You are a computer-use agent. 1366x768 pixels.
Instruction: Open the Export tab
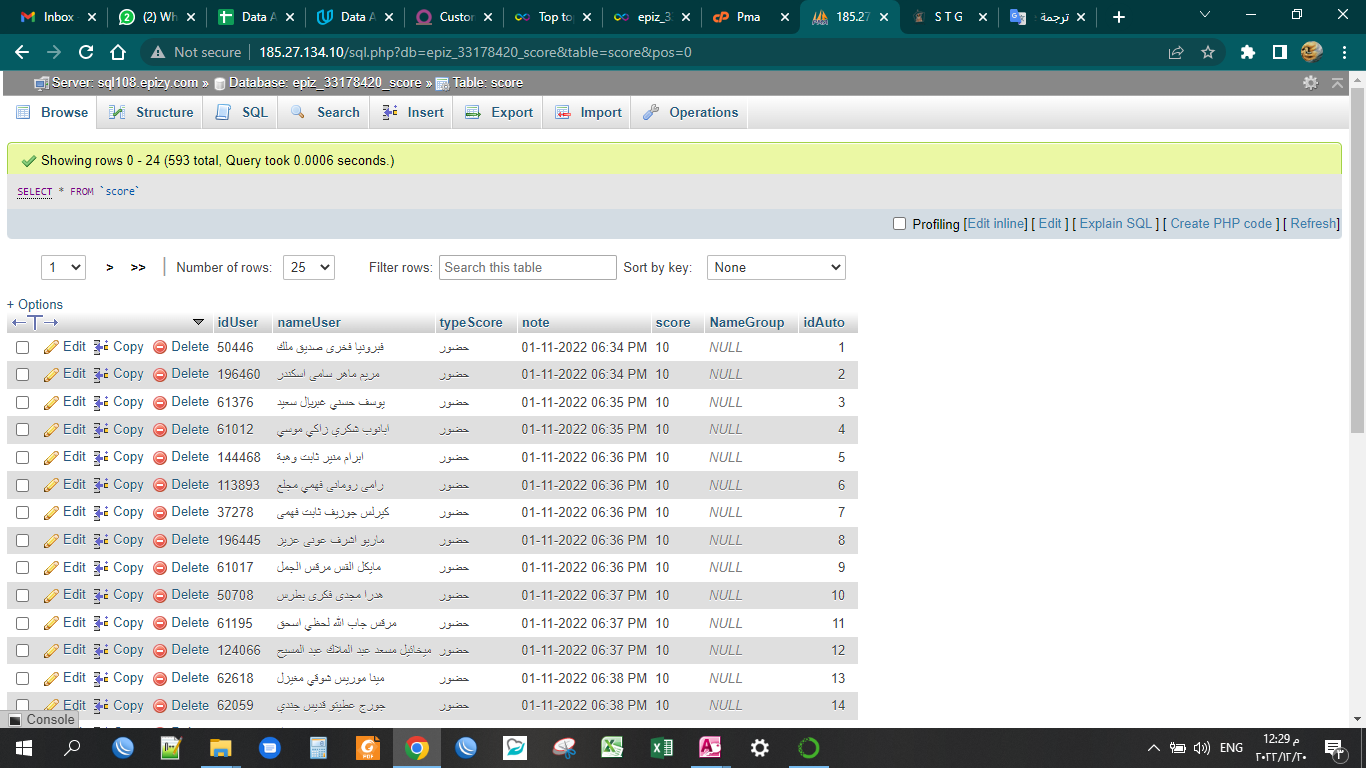[x=500, y=112]
